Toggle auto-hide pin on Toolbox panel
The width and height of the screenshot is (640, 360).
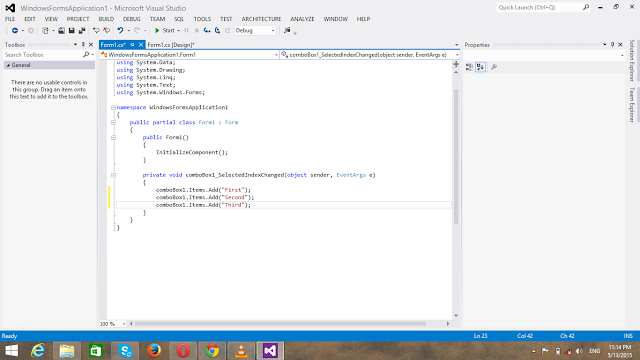[83, 44]
